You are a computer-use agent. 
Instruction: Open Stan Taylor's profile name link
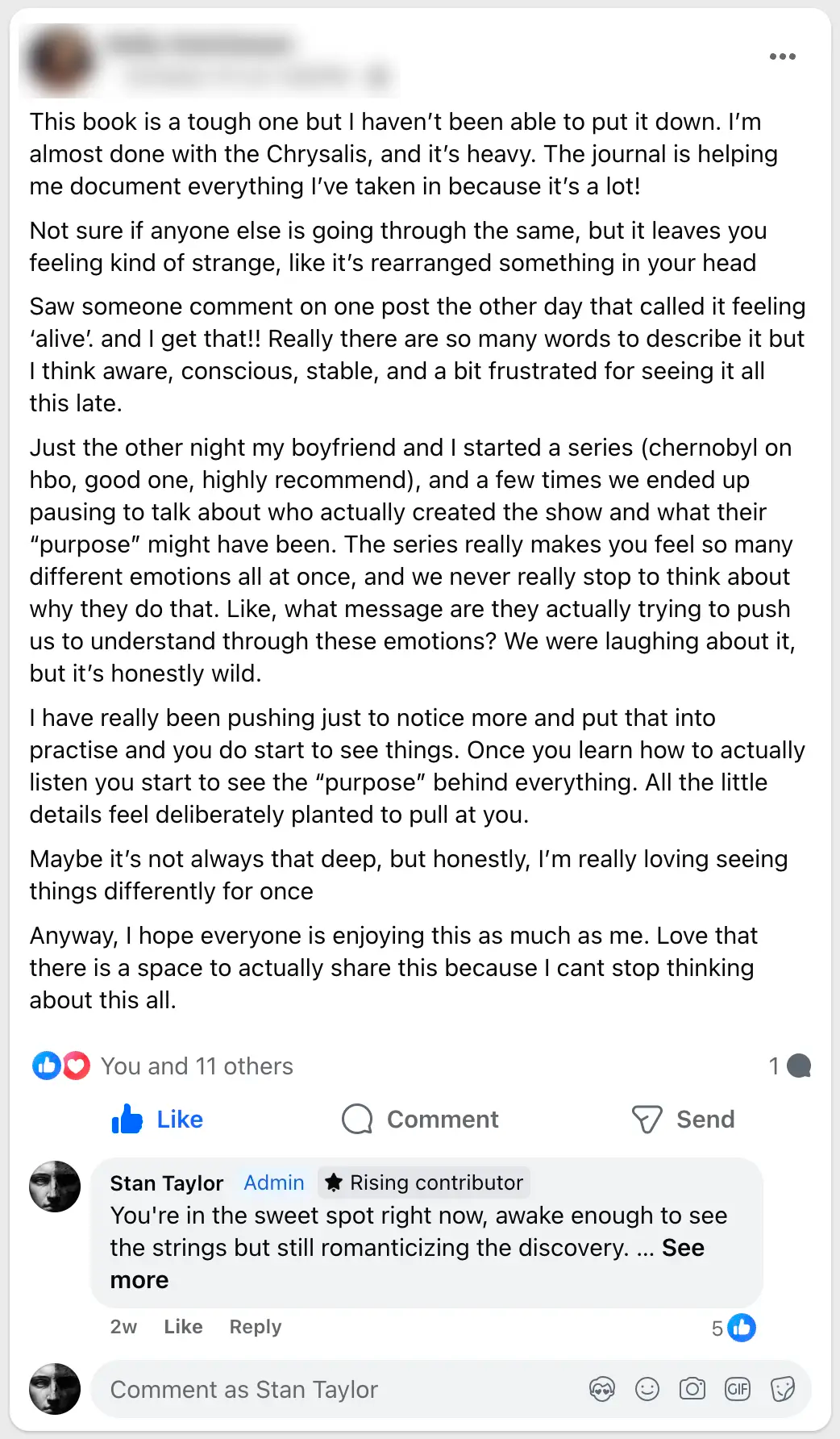pyautogui.click(x=166, y=1183)
